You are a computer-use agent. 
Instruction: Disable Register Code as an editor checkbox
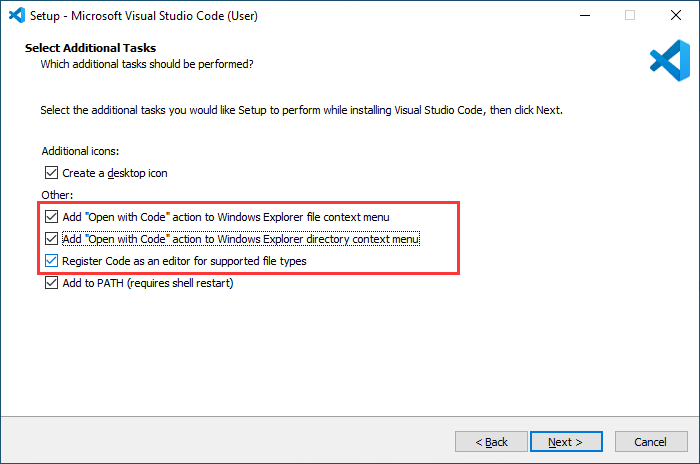pyautogui.click(x=51, y=261)
